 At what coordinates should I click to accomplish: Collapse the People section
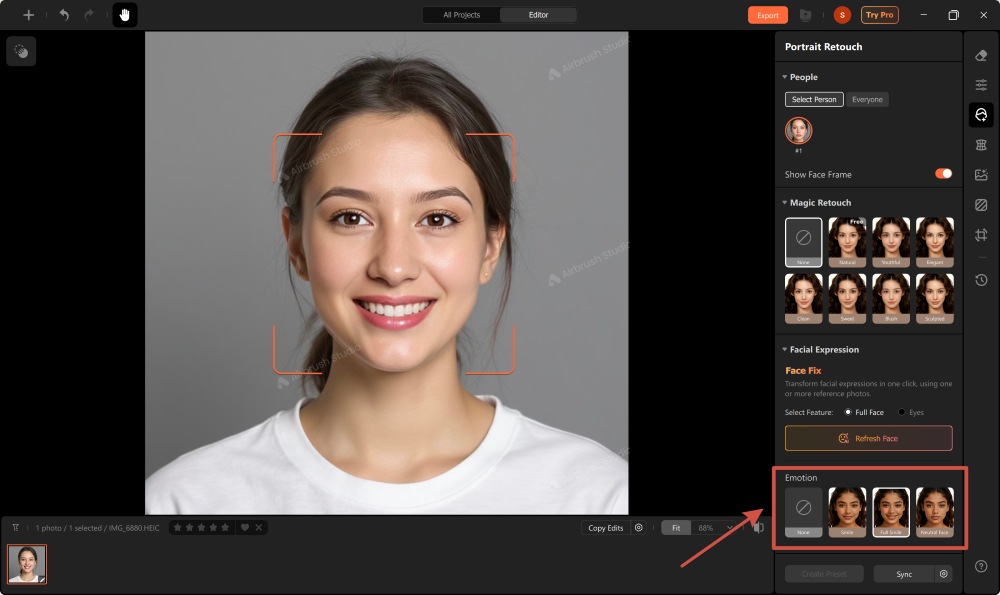784,77
